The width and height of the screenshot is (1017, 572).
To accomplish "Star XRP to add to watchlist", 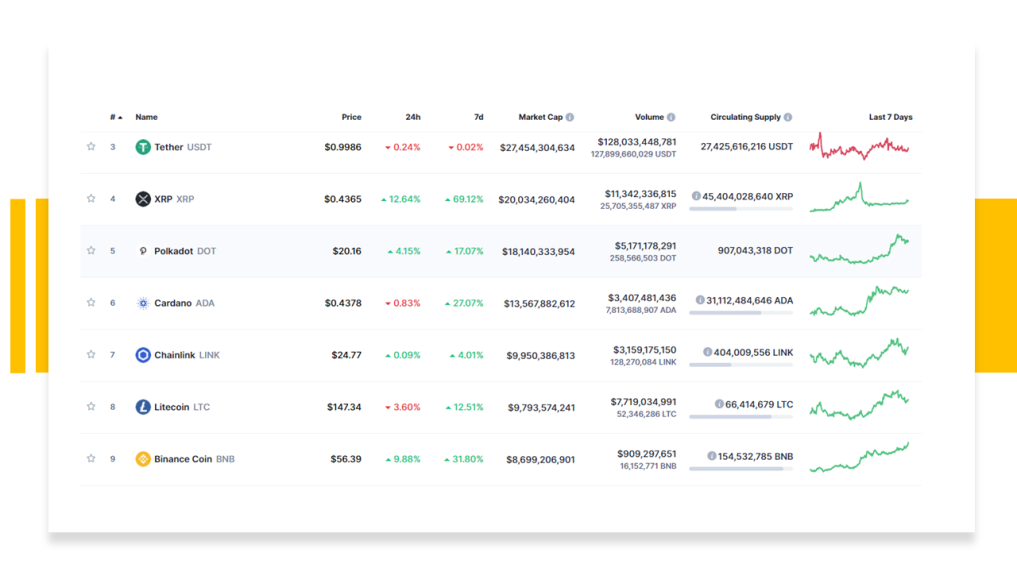I will (91, 198).
